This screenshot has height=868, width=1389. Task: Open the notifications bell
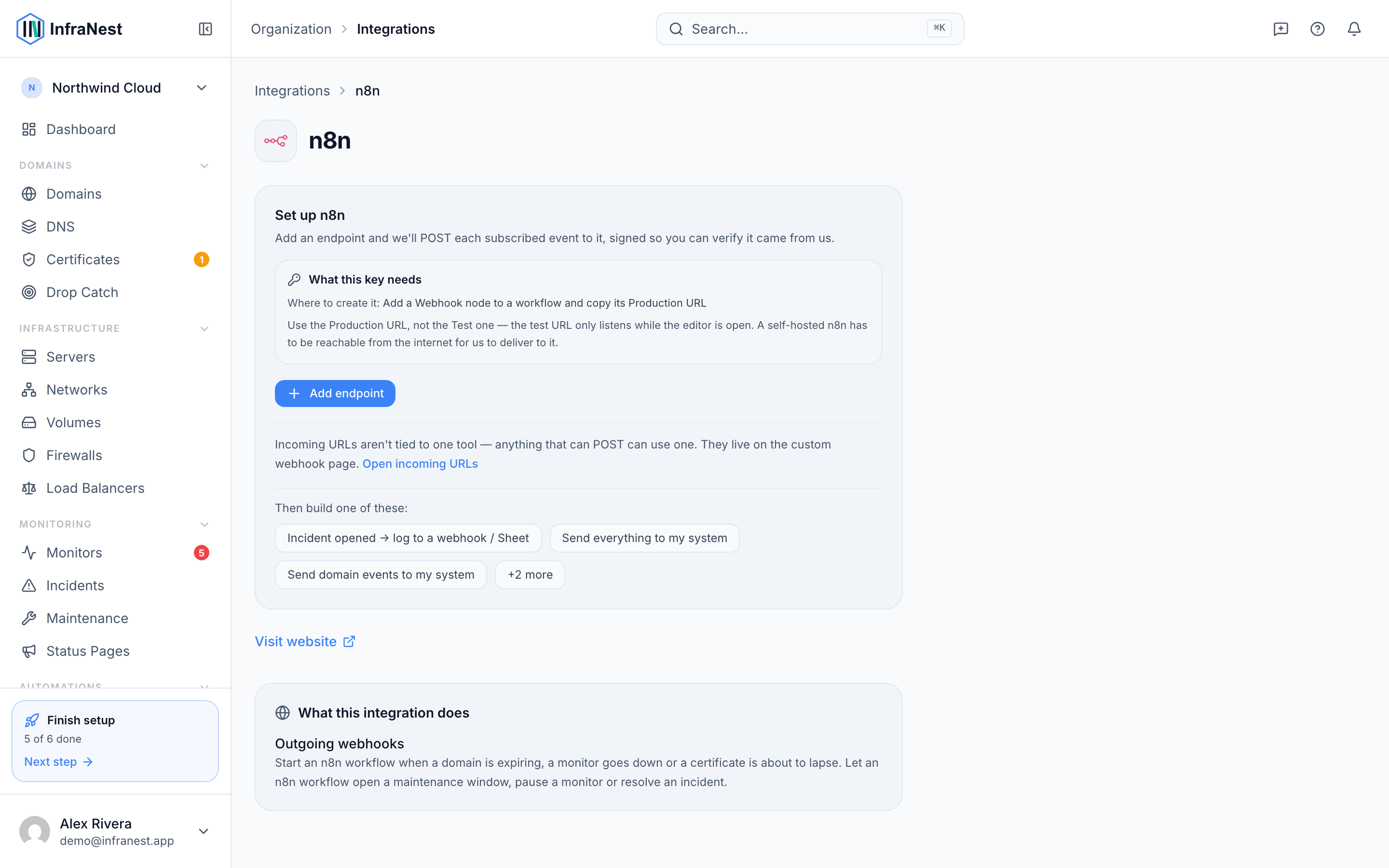pos(1354,29)
